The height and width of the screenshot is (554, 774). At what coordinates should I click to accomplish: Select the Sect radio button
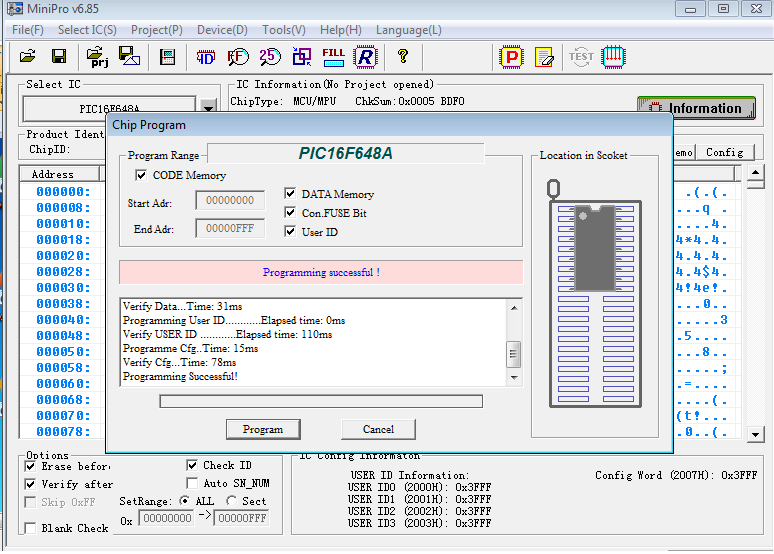232,501
